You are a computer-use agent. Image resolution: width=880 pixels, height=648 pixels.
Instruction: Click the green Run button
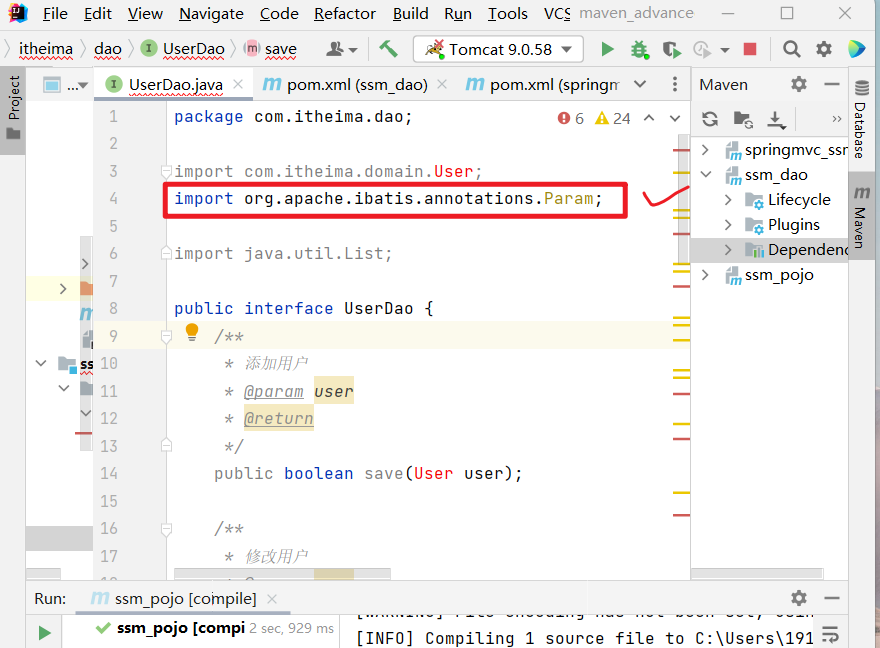(x=607, y=49)
